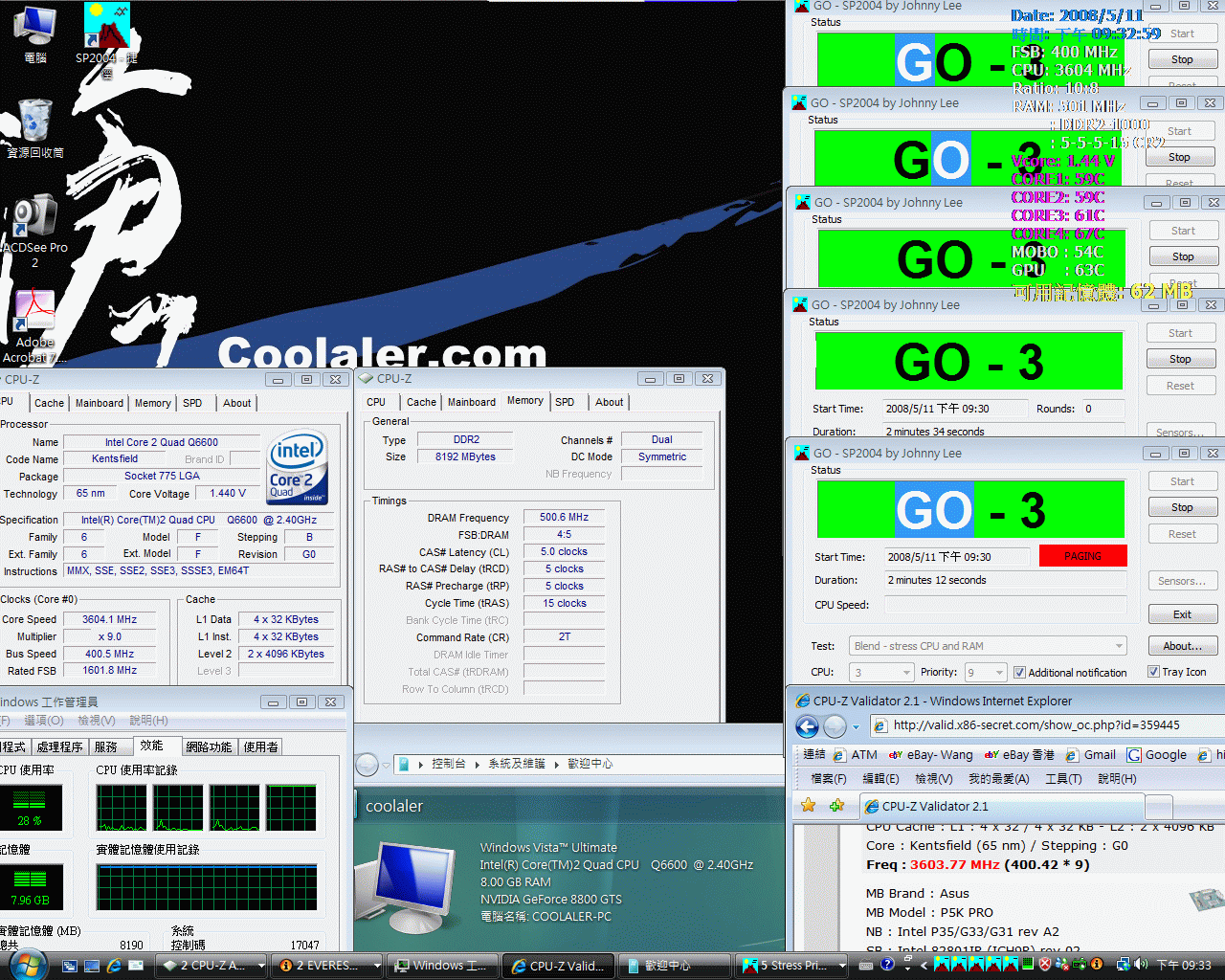The width and height of the screenshot is (1225, 980).
Task: Click the keyboard icon in the taskbar
Action: tap(866, 966)
